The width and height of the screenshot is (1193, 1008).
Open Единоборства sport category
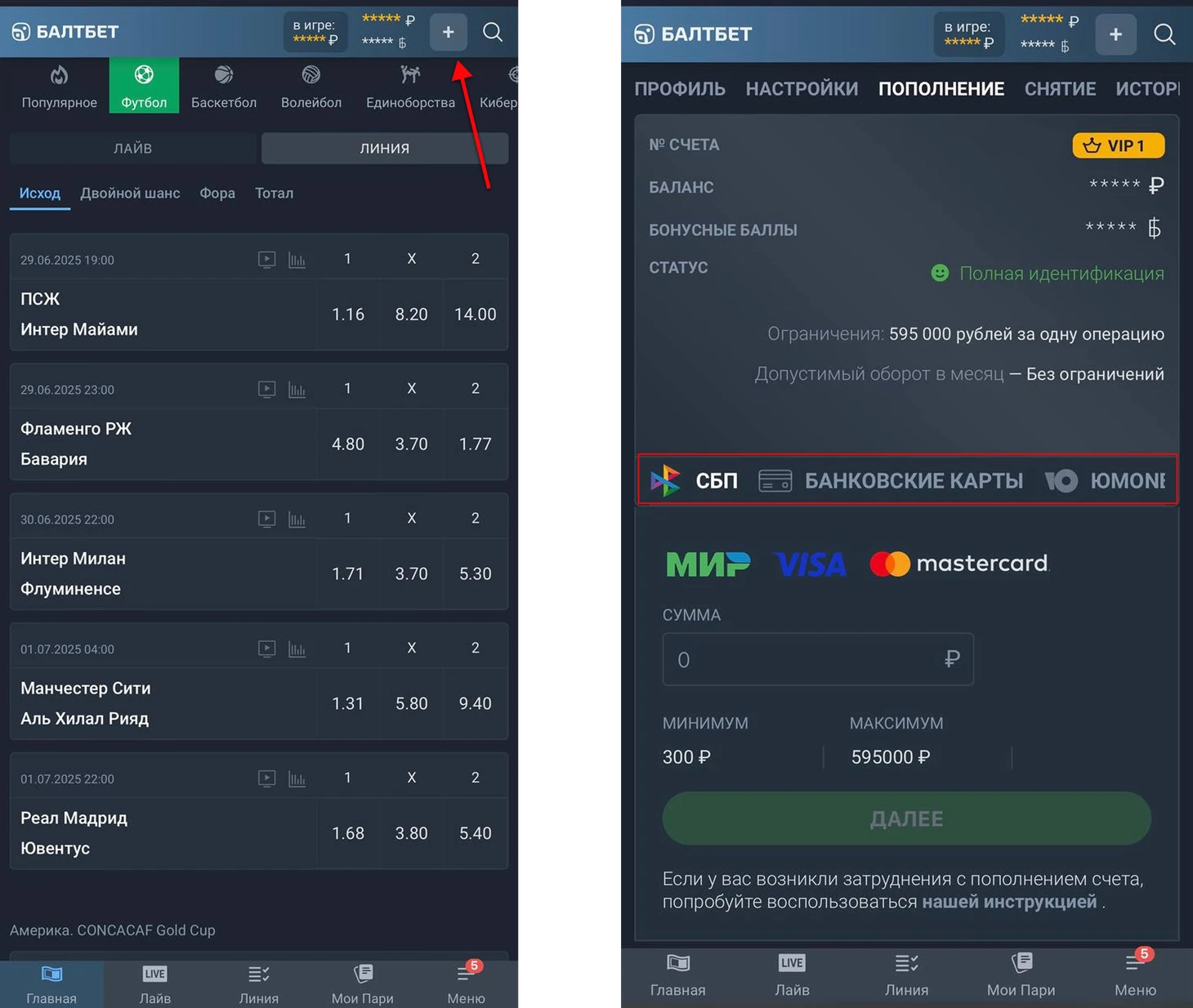(x=410, y=86)
